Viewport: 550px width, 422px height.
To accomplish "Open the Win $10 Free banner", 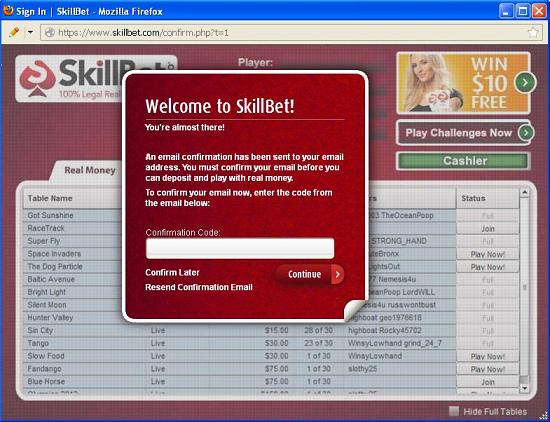I will pyautogui.click(x=463, y=83).
